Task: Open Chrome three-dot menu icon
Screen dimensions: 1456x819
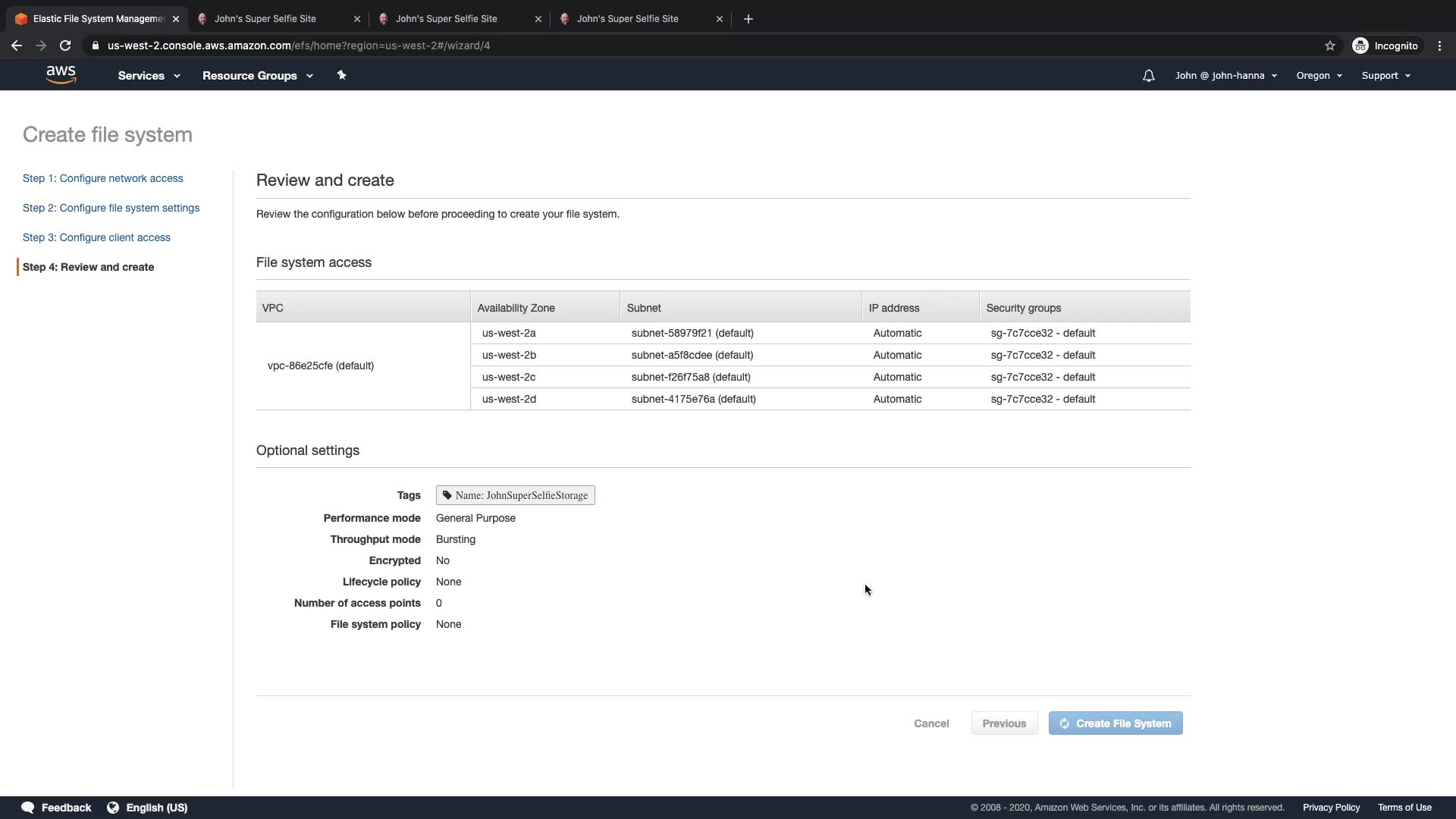Action: coord(1439,45)
